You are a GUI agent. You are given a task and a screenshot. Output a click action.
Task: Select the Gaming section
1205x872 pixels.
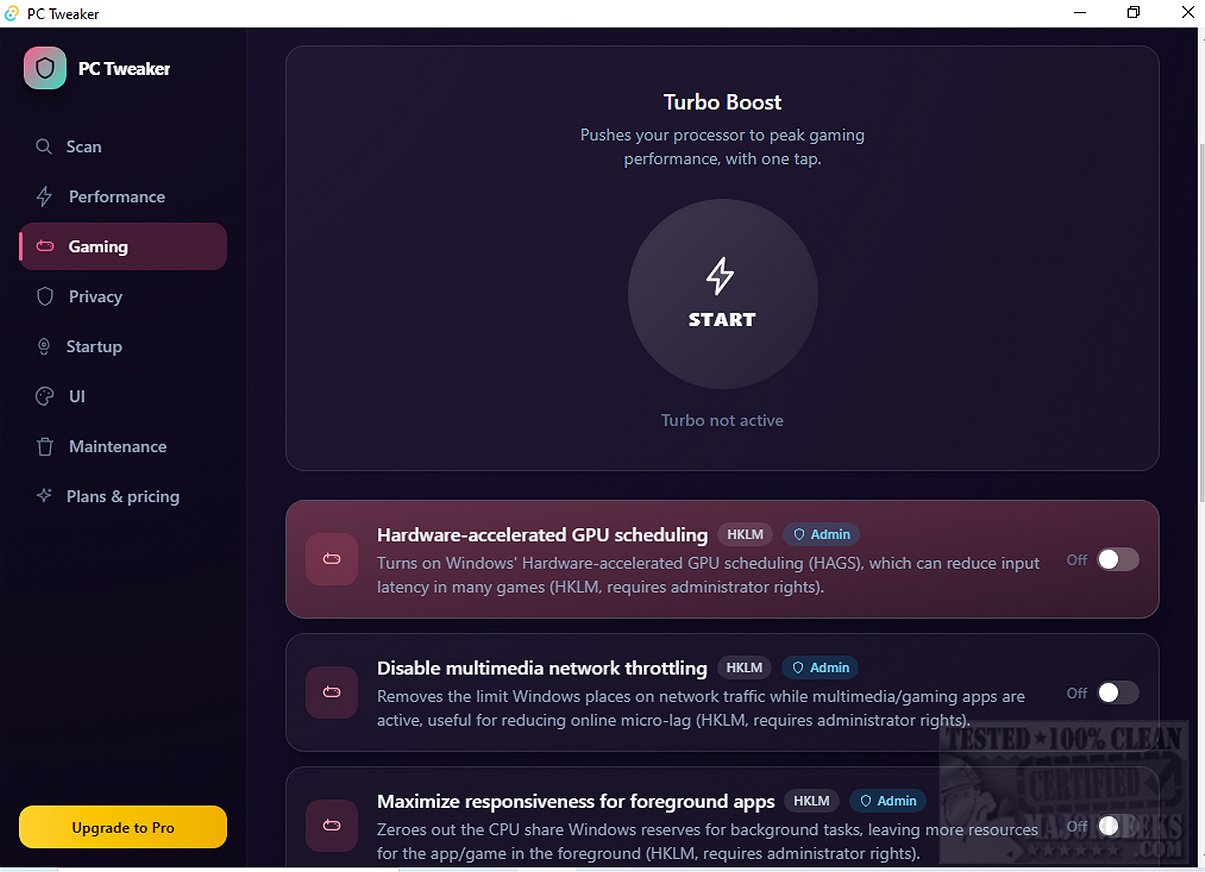[123, 246]
